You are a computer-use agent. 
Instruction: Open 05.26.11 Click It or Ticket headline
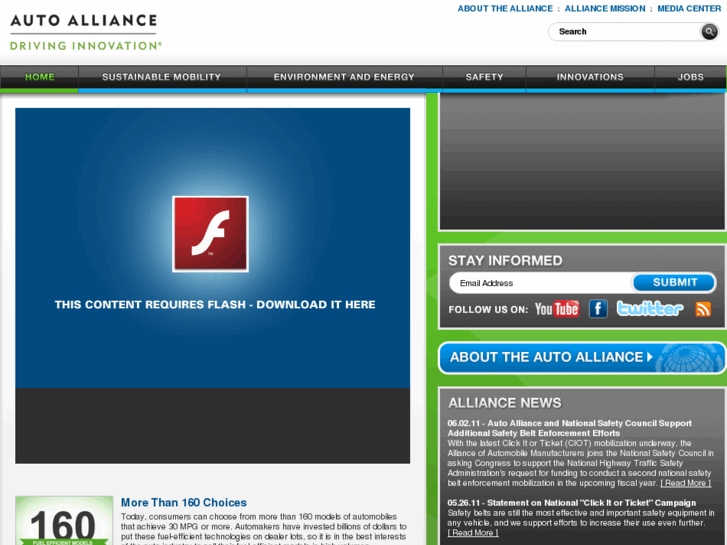click(x=572, y=503)
